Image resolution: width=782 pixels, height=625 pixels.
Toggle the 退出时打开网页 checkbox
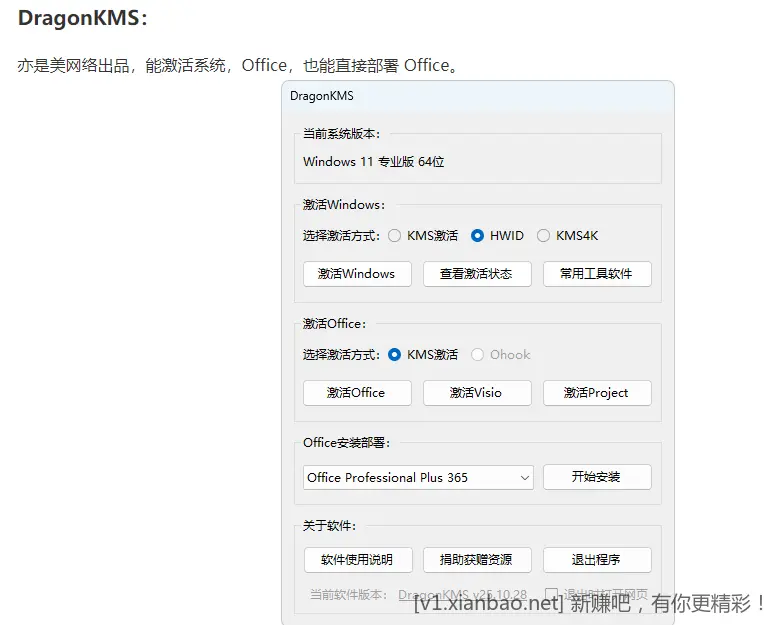551,593
